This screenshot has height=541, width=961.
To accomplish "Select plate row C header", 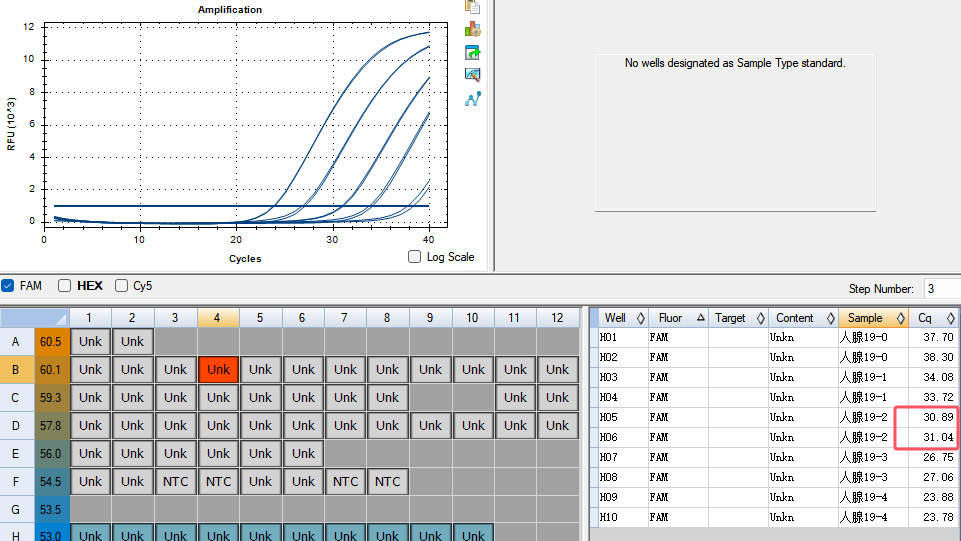I will [17, 398].
